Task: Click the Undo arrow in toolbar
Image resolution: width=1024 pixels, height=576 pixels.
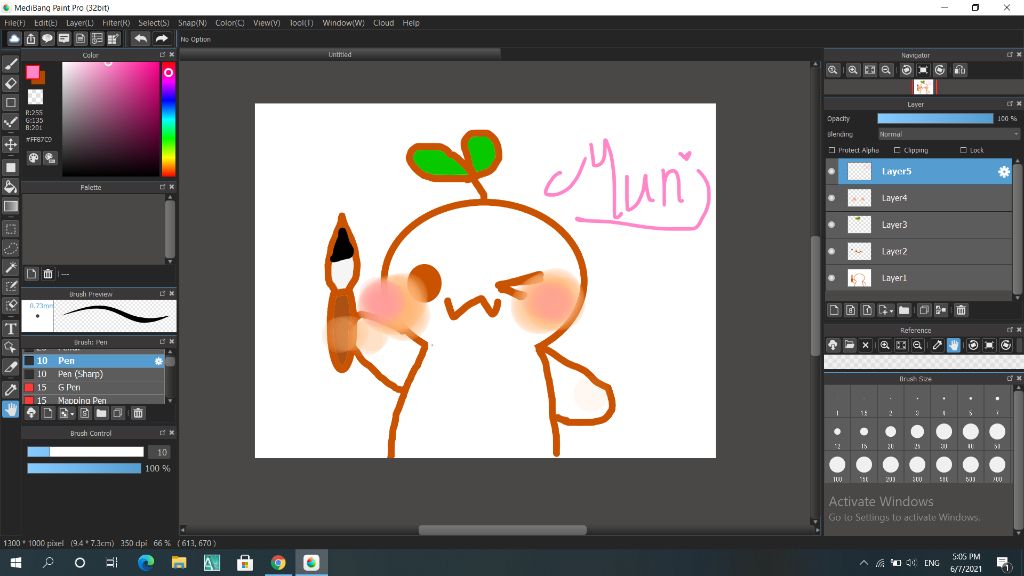Action: coord(140,39)
